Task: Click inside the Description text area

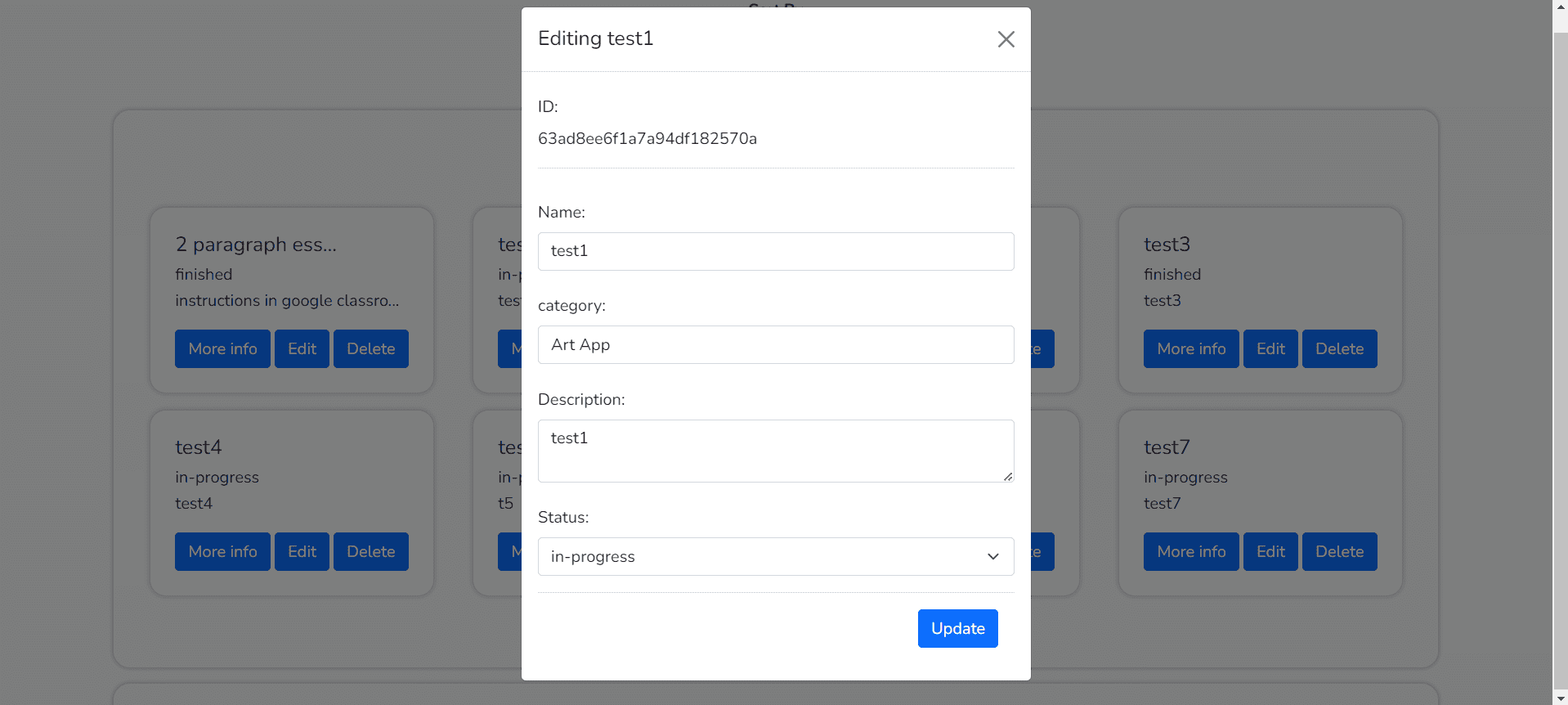Action: (775, 451)
